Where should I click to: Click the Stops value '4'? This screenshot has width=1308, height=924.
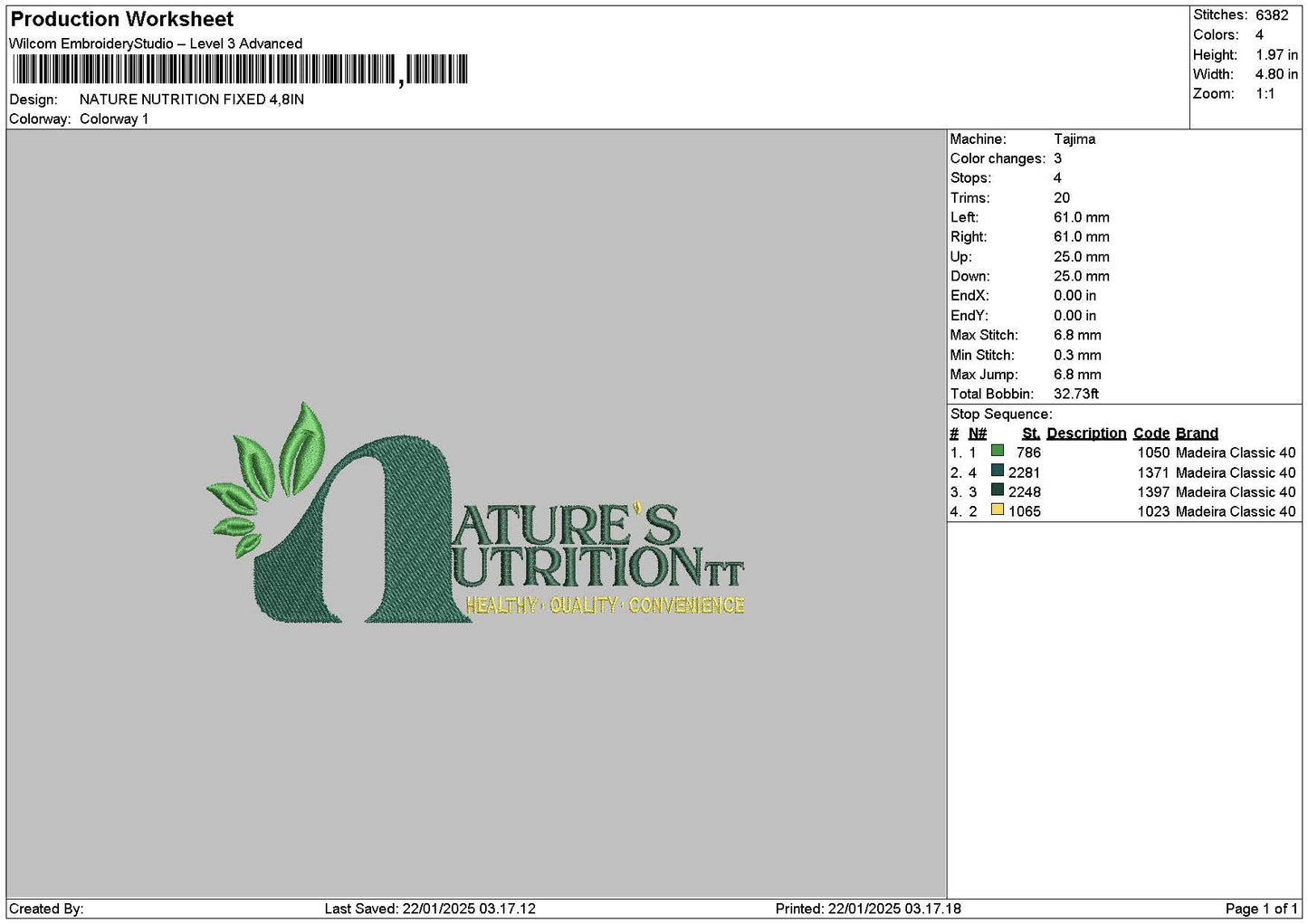coord(1057,178)
